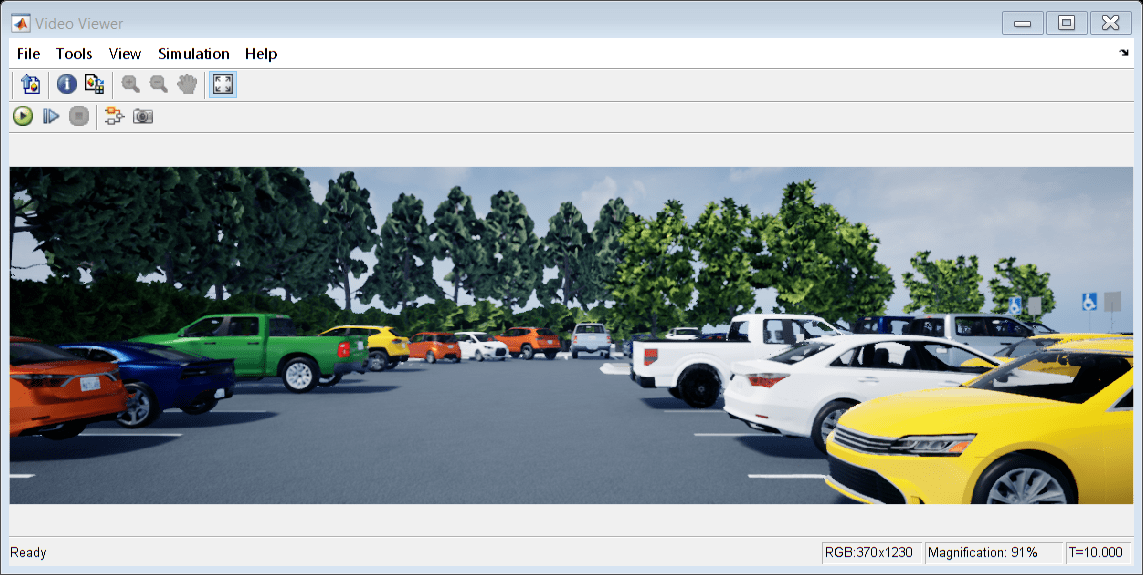Select the Zoom In tool

pos(130,85)
